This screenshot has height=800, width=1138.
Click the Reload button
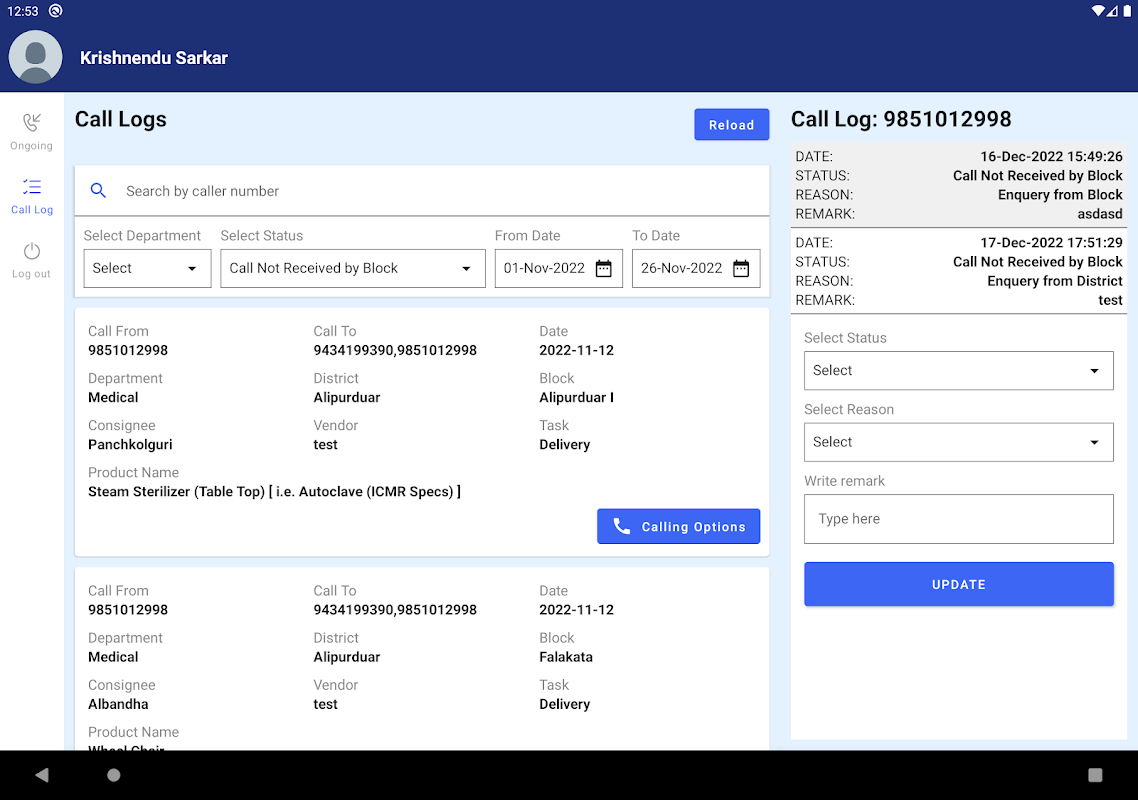[x=731, y=125]
